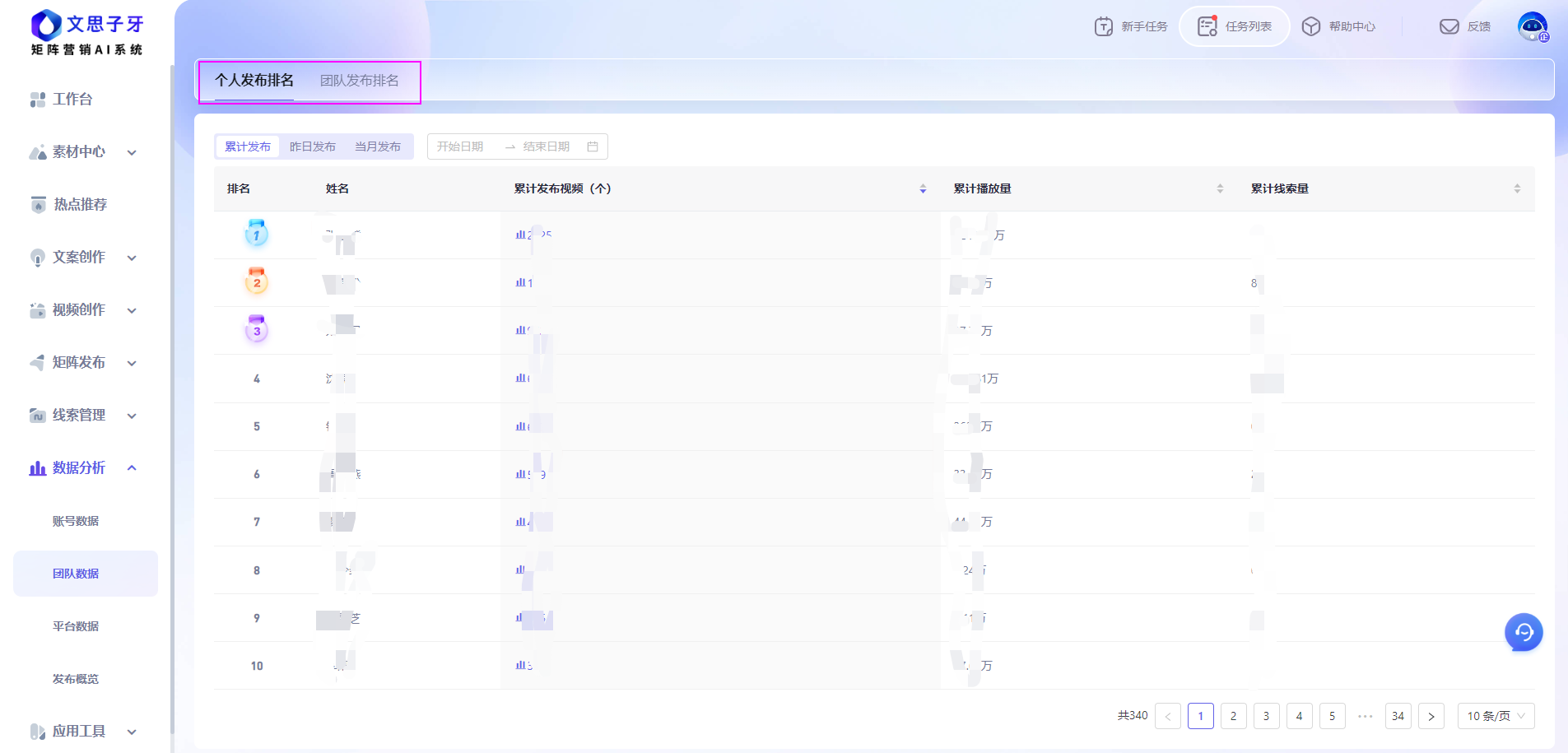Sort by 累计发布视频 column arrows
This screenshot has height=753, width=1568.
(923, 189)
